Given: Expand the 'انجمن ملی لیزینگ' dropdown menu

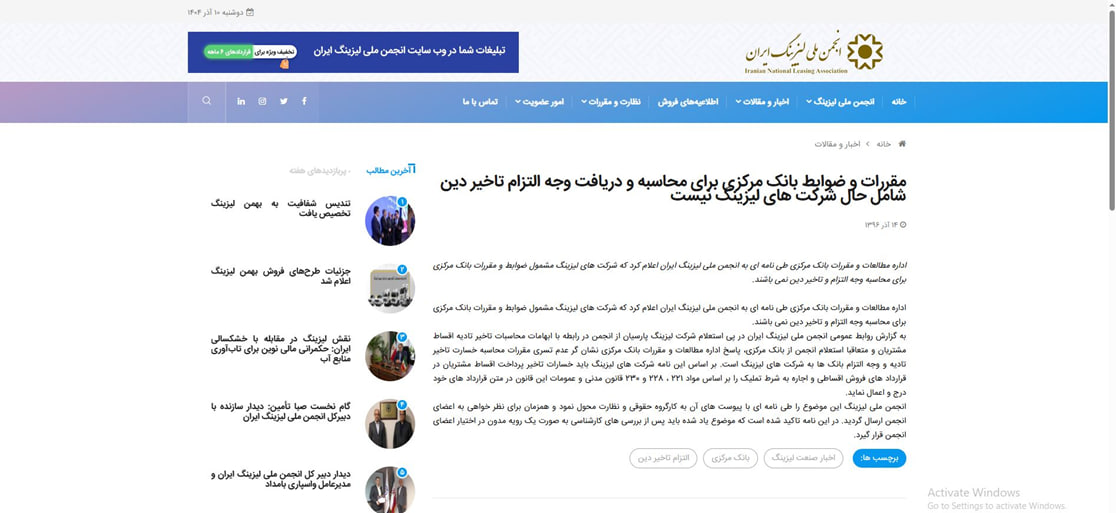Looking at the screenshot, I should pyautogui.click(x=840, y=102).
